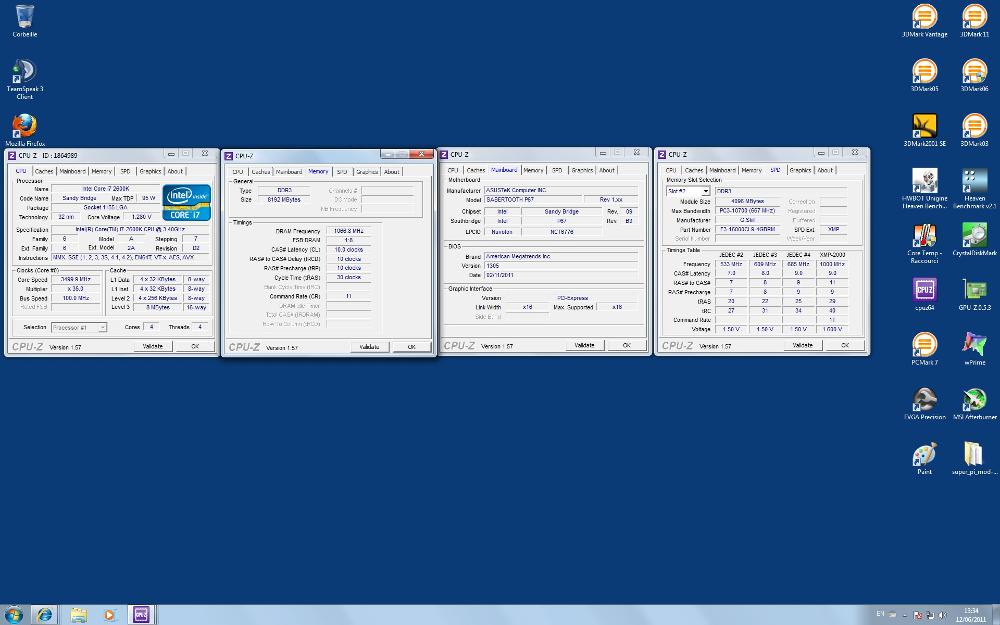The width and height of the screenshot is (1000, 625).
Task: Click the Windows Start orb
Action: click(x=13, y=615)
